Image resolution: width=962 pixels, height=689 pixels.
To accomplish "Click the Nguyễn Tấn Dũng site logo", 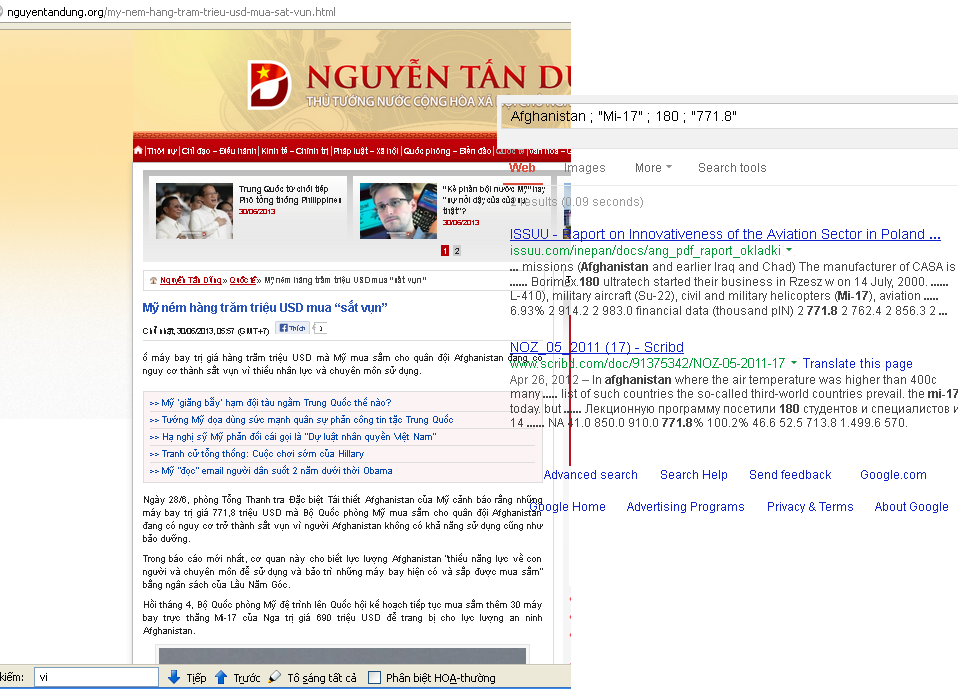I will click(269, 85).
